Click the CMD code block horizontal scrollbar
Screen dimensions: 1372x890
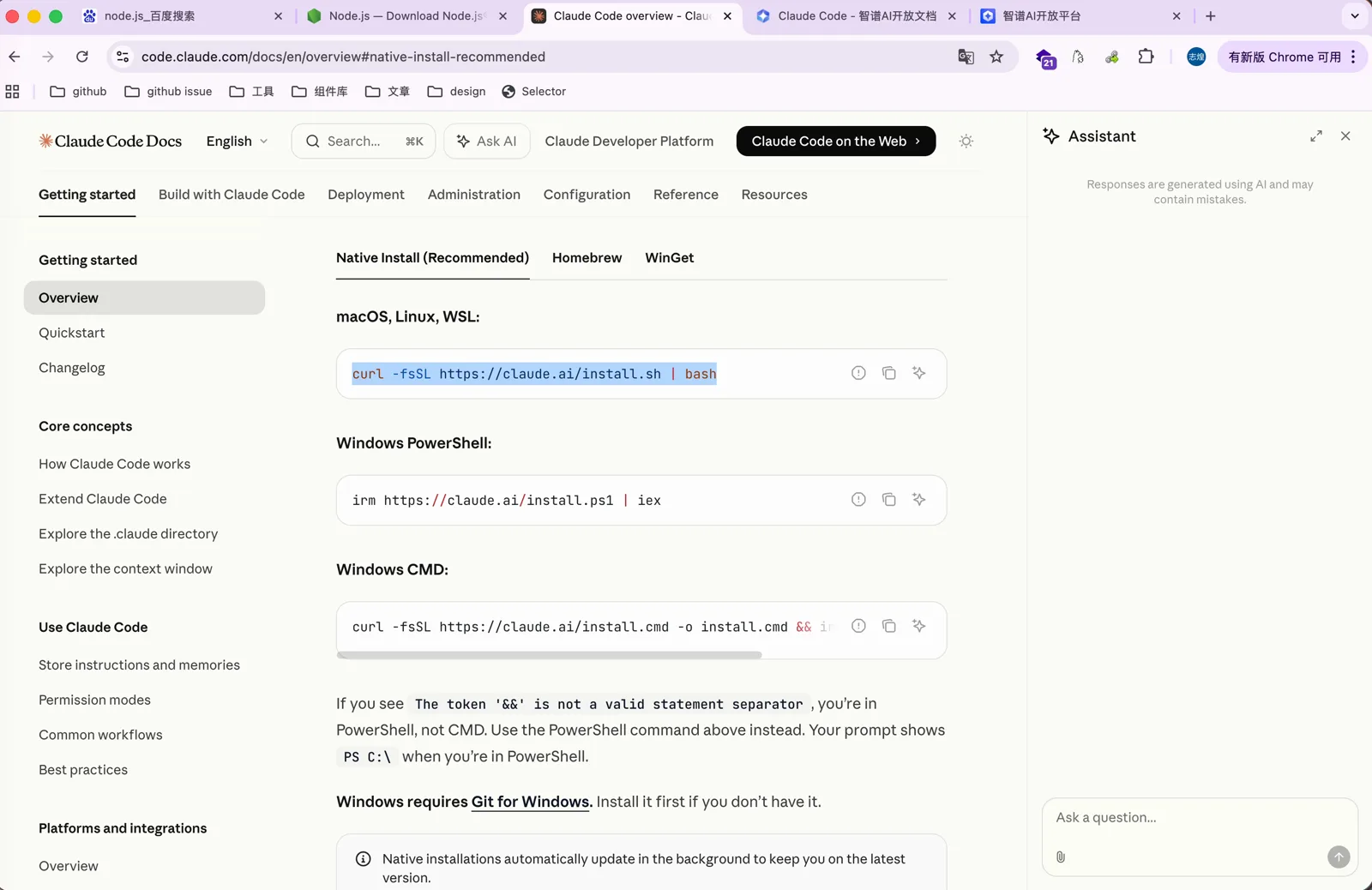click(550, 655)
